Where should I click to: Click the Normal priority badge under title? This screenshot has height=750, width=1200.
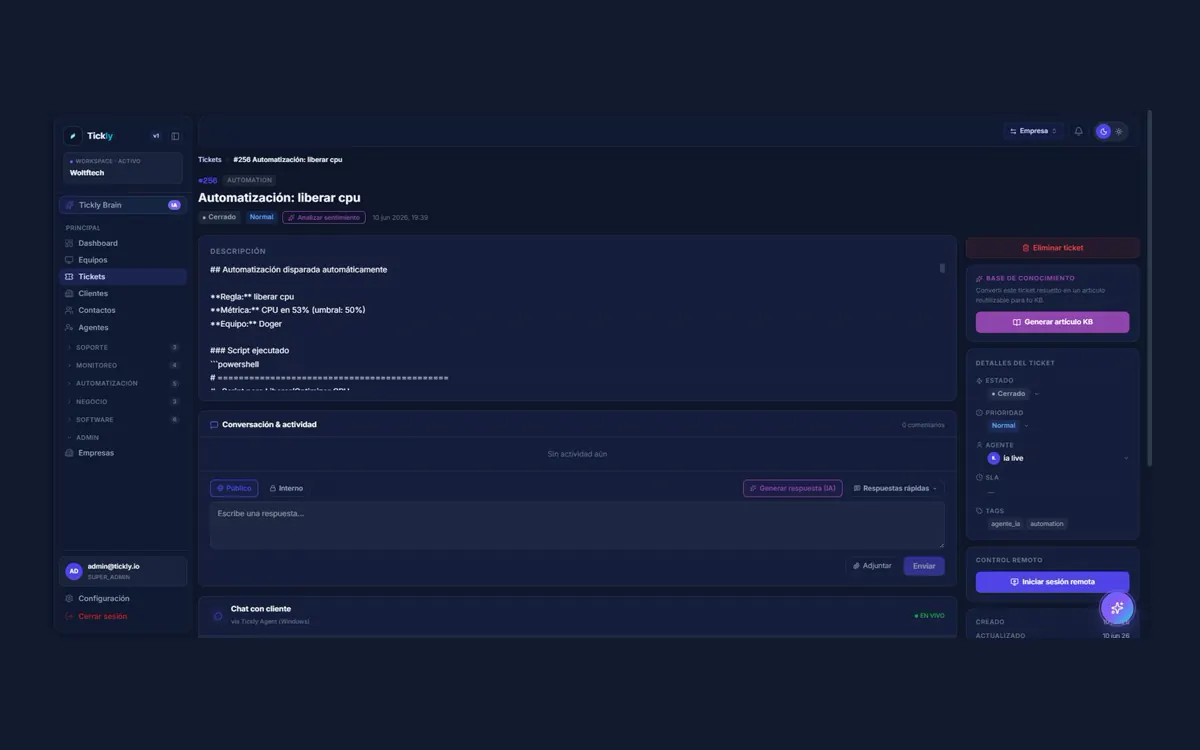click(x=261, y=217)
